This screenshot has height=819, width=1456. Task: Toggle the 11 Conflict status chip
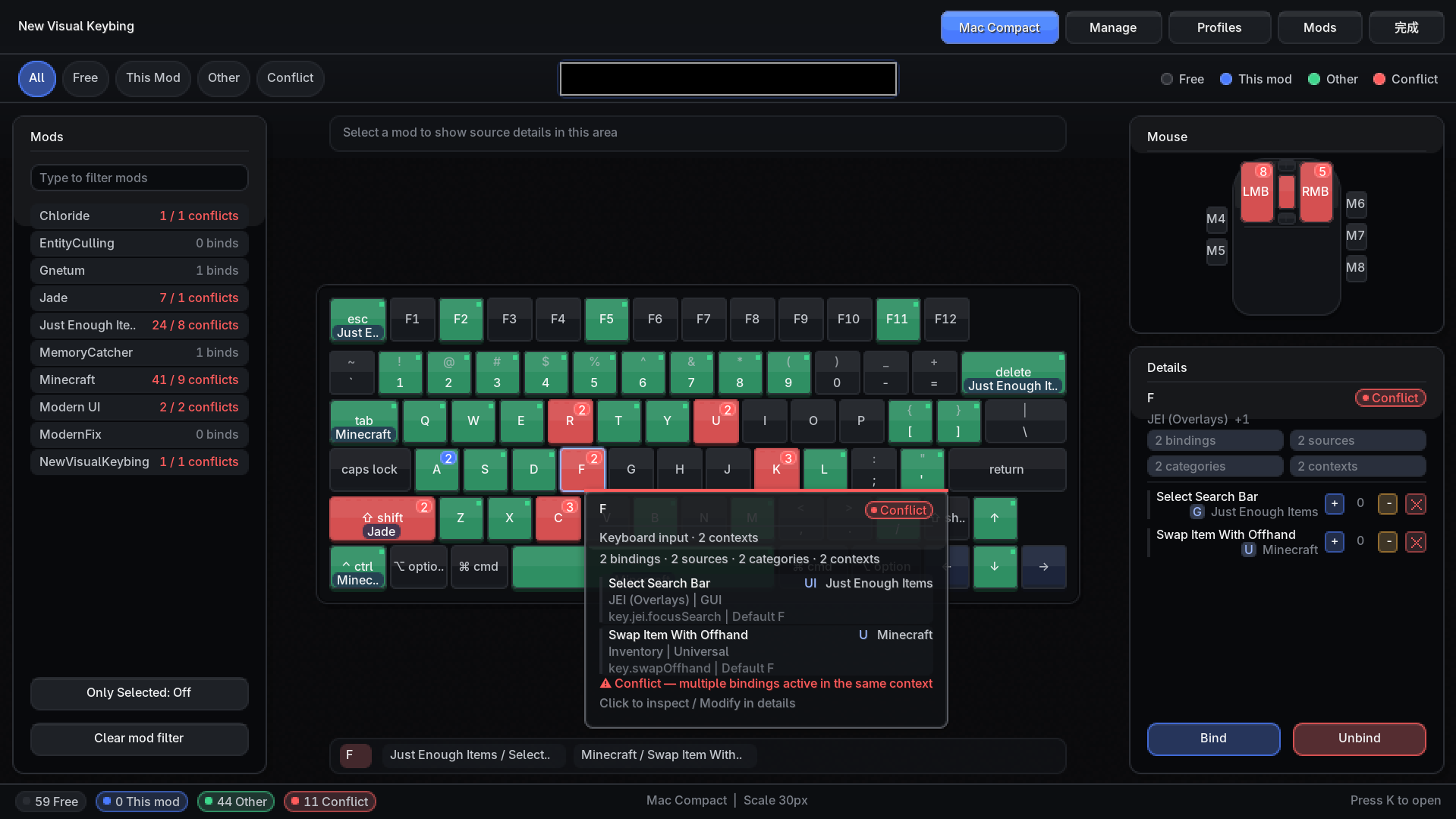click(x=329, y=802)
